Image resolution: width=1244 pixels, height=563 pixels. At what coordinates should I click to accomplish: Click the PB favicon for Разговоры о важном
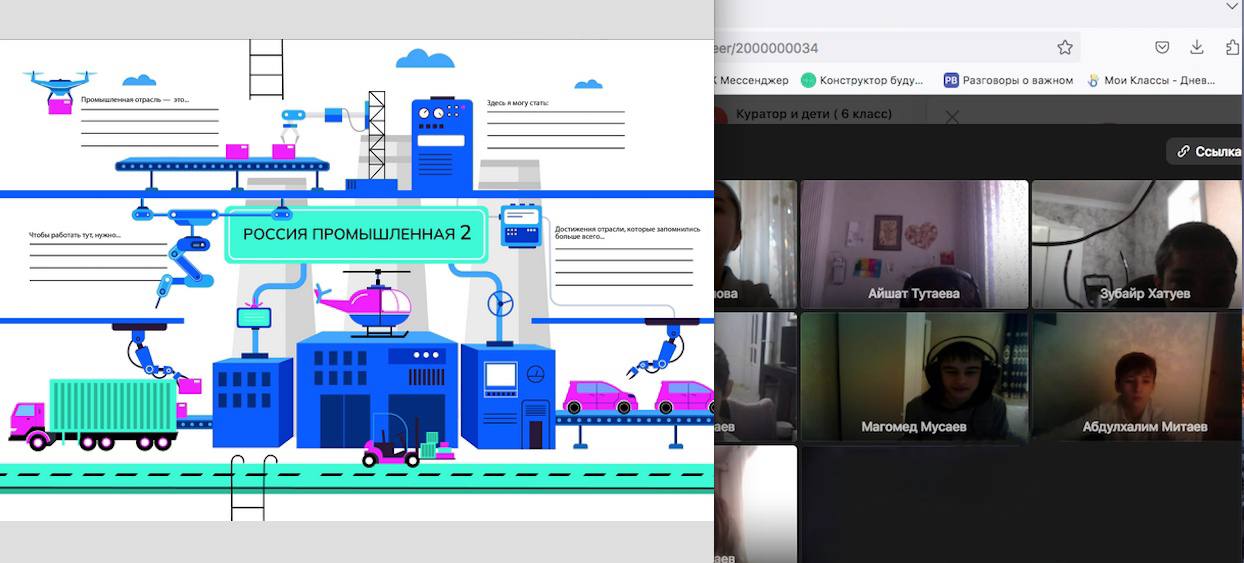951,80
